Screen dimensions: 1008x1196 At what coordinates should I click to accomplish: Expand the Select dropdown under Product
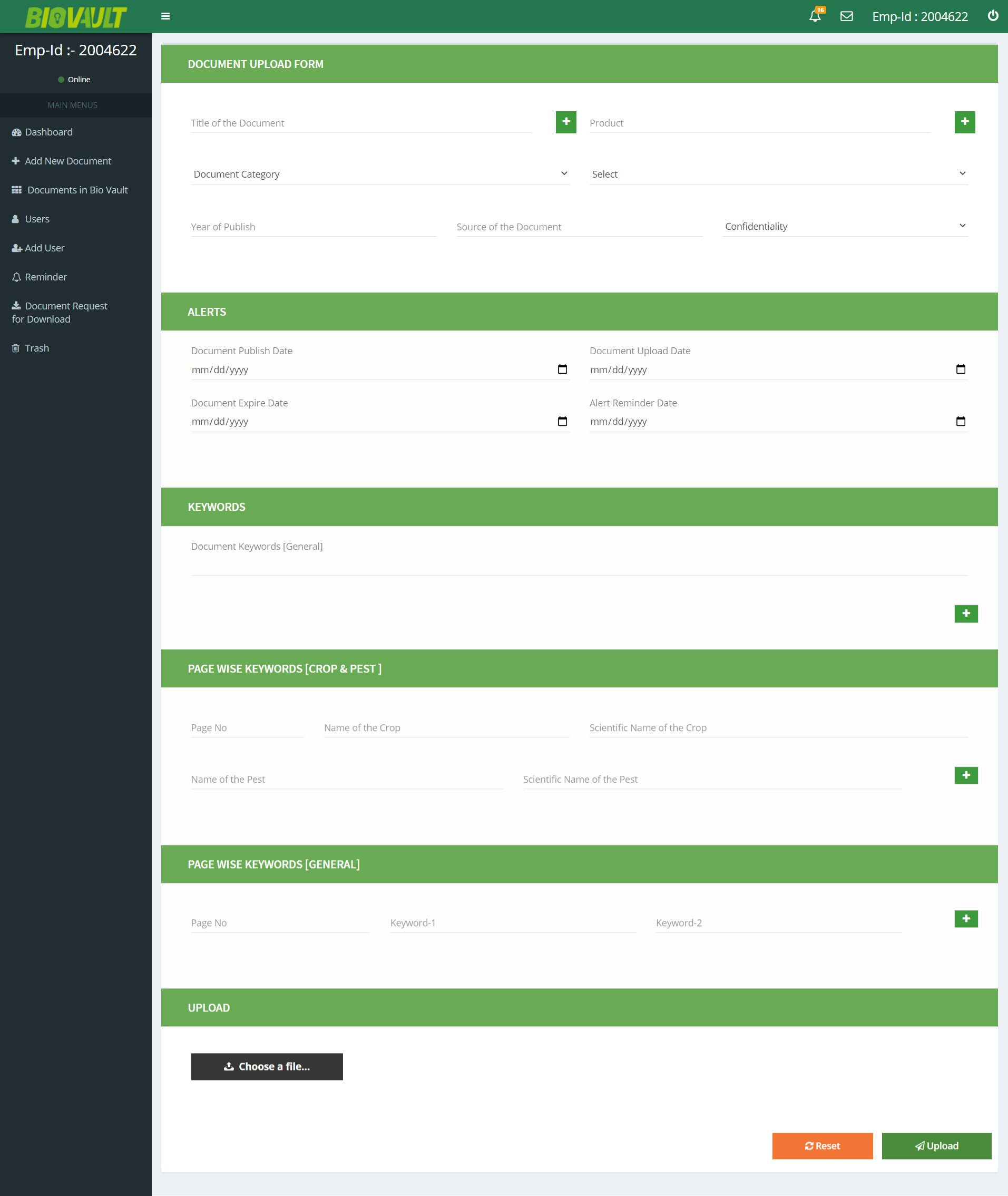[x=778, y=174]
